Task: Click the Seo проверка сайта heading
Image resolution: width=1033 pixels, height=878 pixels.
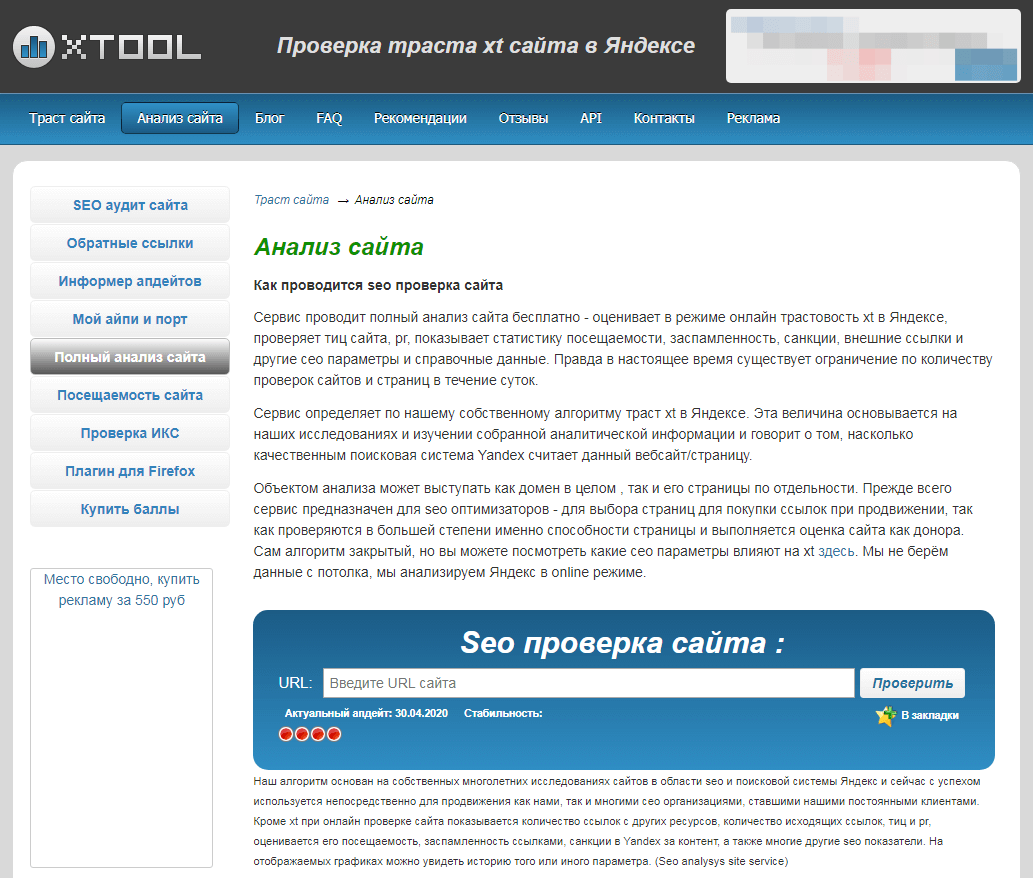Action: [x=623, y=643]
